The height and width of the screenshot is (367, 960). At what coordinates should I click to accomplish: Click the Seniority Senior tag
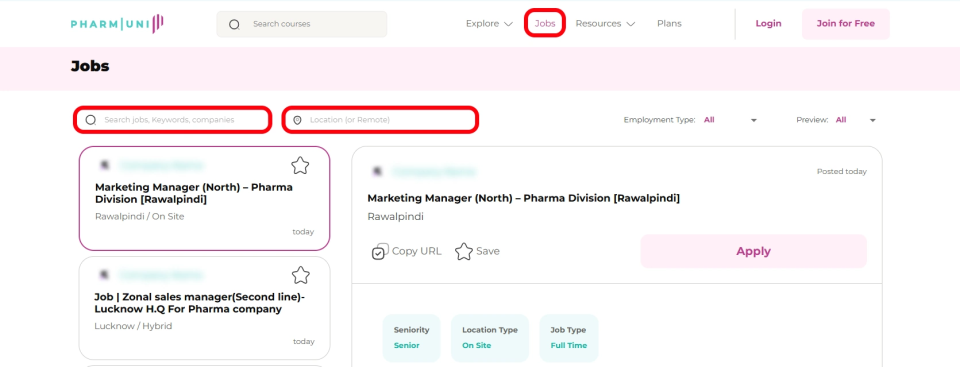(411, 338)
